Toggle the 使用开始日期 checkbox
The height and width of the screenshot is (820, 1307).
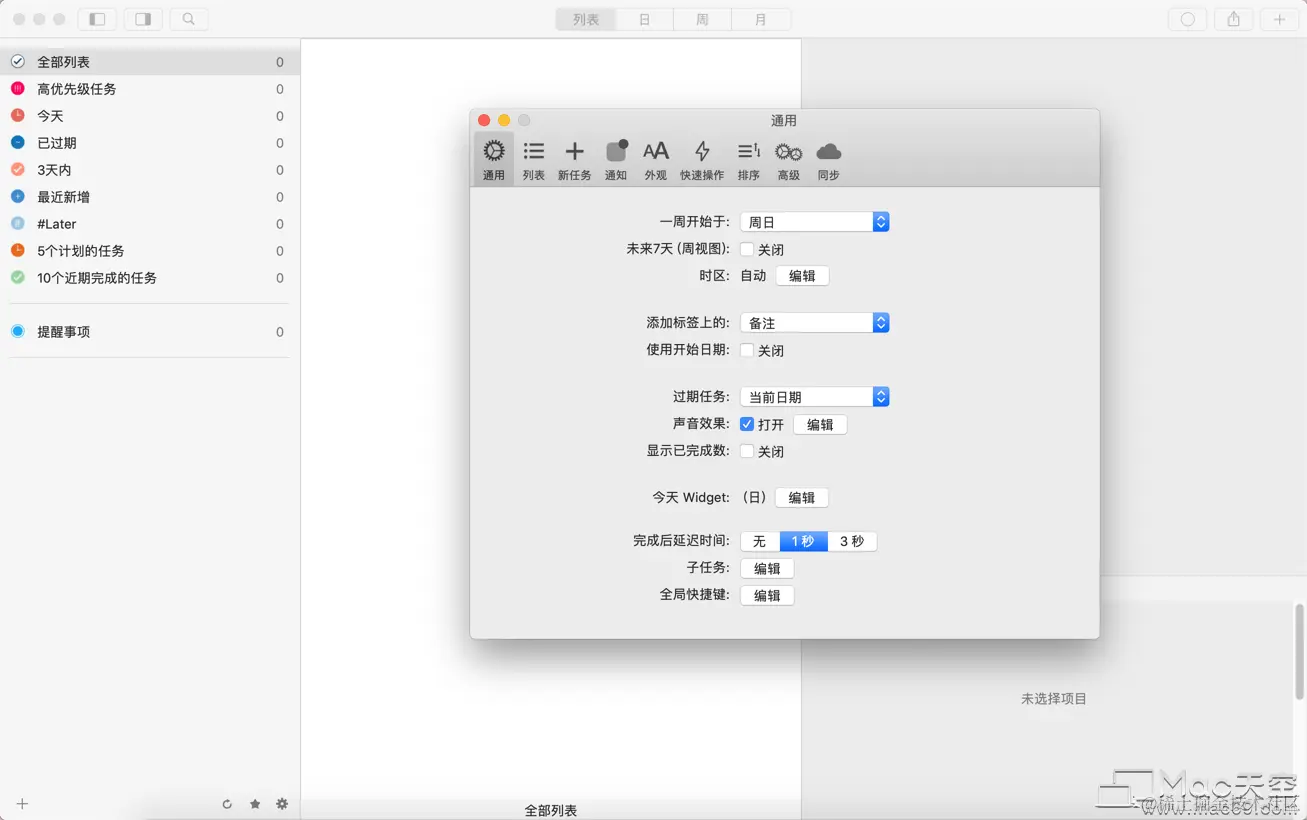point(747,350)
